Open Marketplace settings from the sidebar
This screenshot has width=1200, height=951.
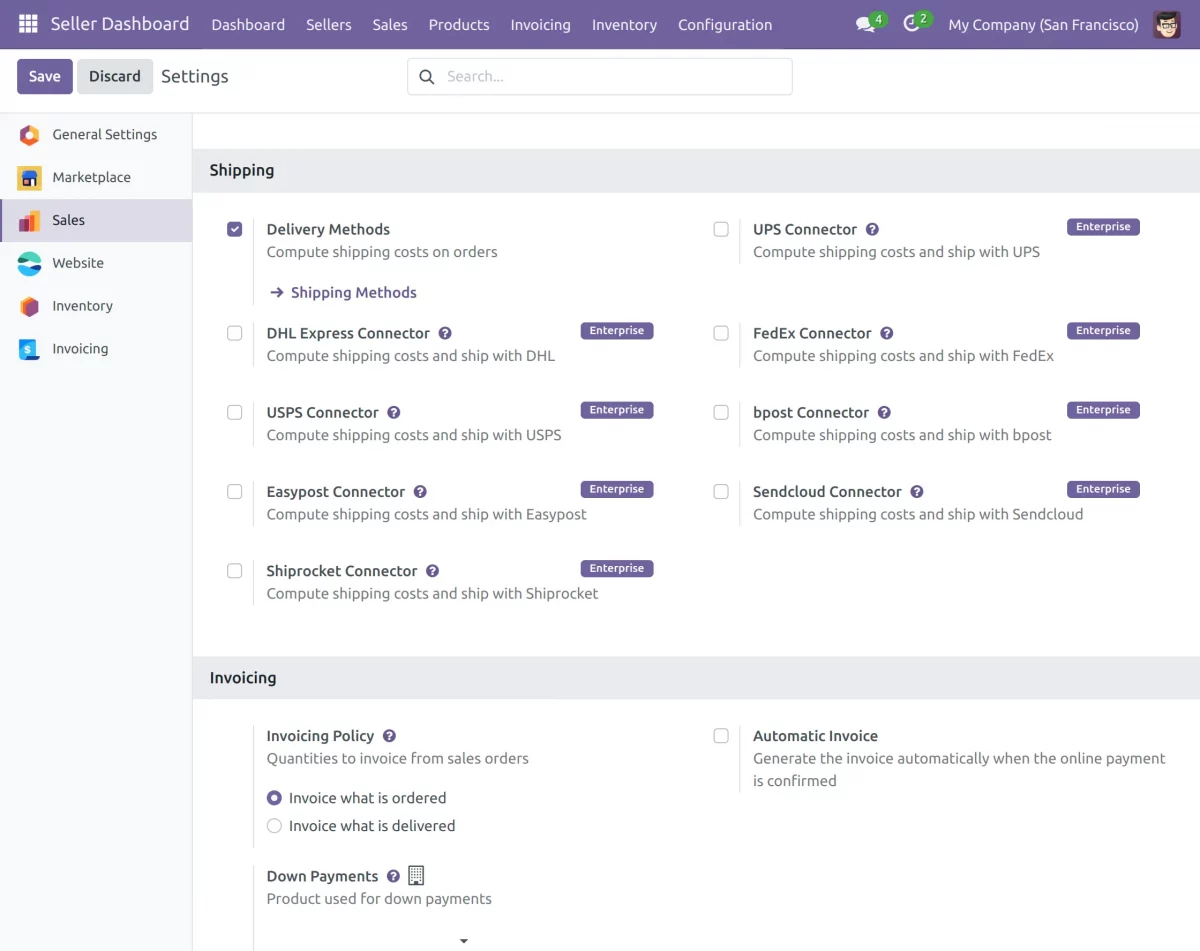click(91, 177)
